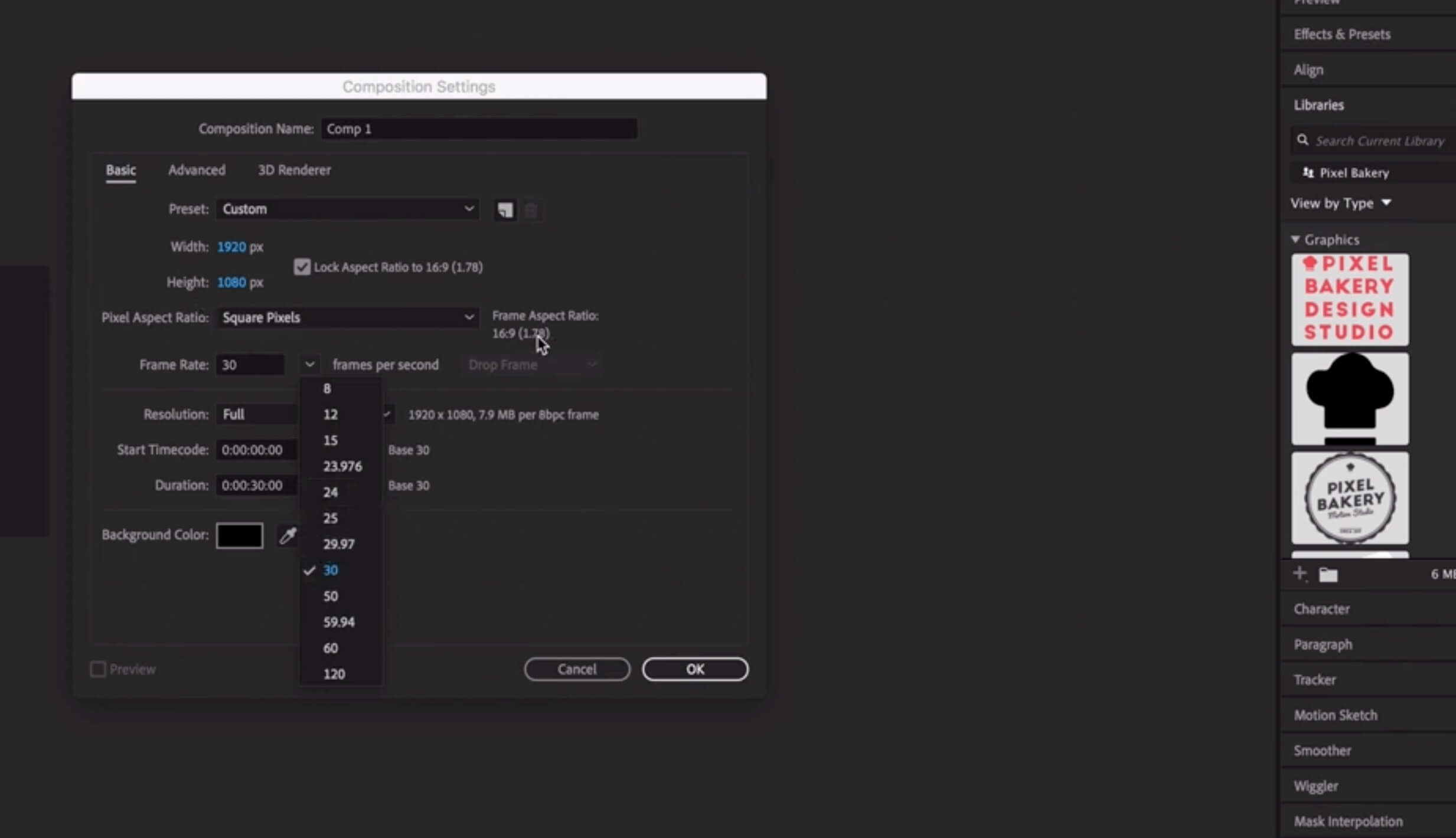Viewport: 1456px width, 838px height.
Task: Click the search magnifier icon in Libraries
Action: tap(1302, 140)
